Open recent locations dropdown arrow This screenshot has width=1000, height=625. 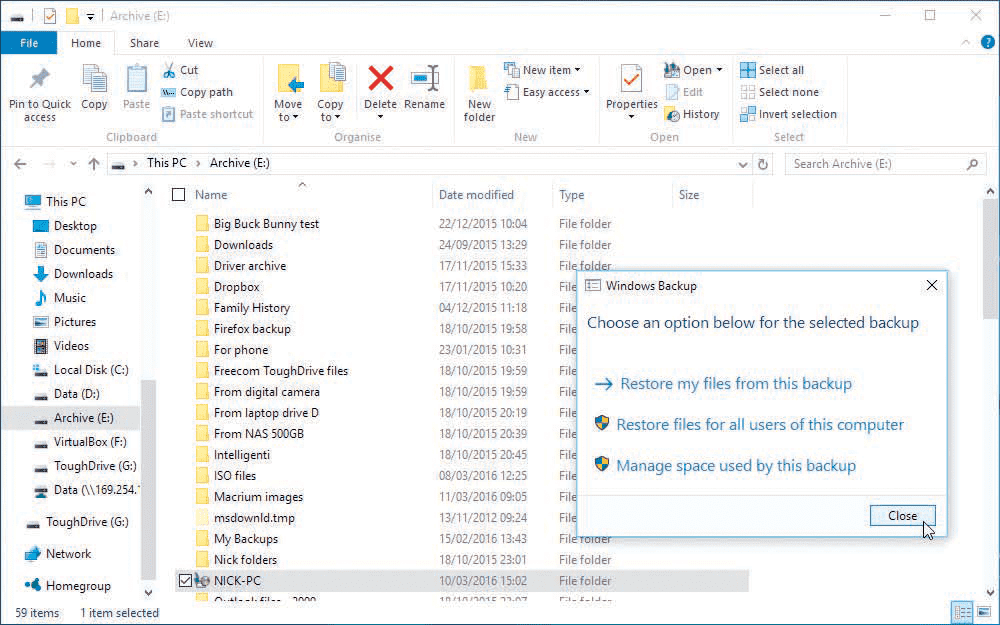(x=73, y=164)
